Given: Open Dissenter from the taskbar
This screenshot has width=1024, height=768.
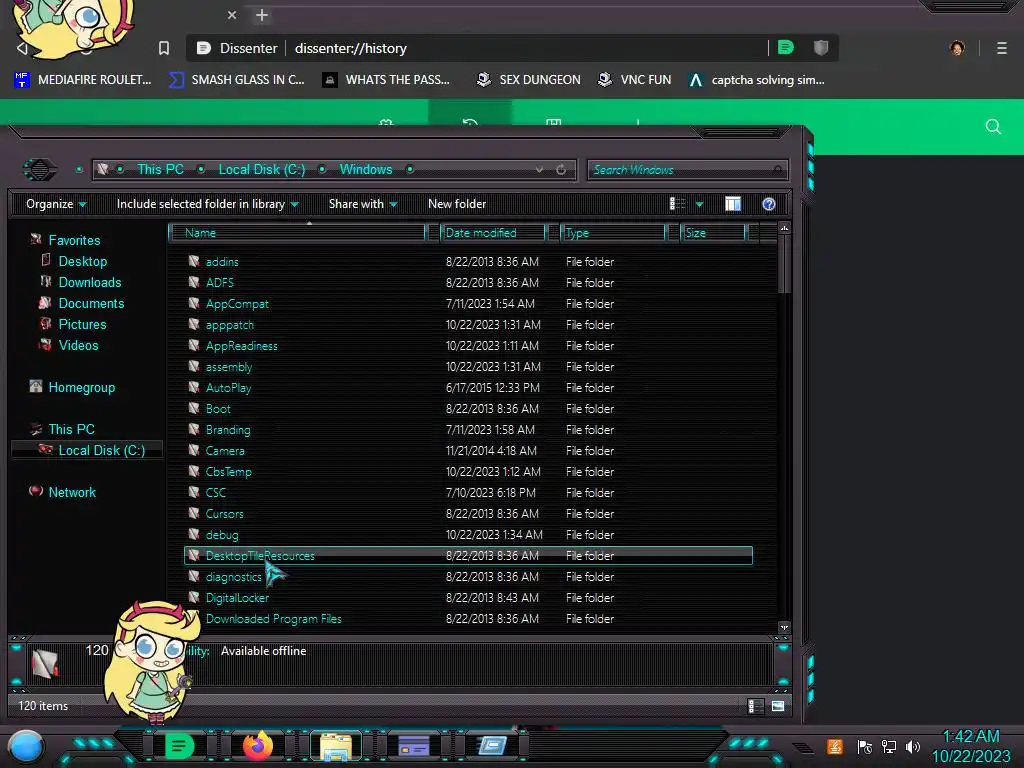Looking at the screenshot, I should tap(179, 746).
